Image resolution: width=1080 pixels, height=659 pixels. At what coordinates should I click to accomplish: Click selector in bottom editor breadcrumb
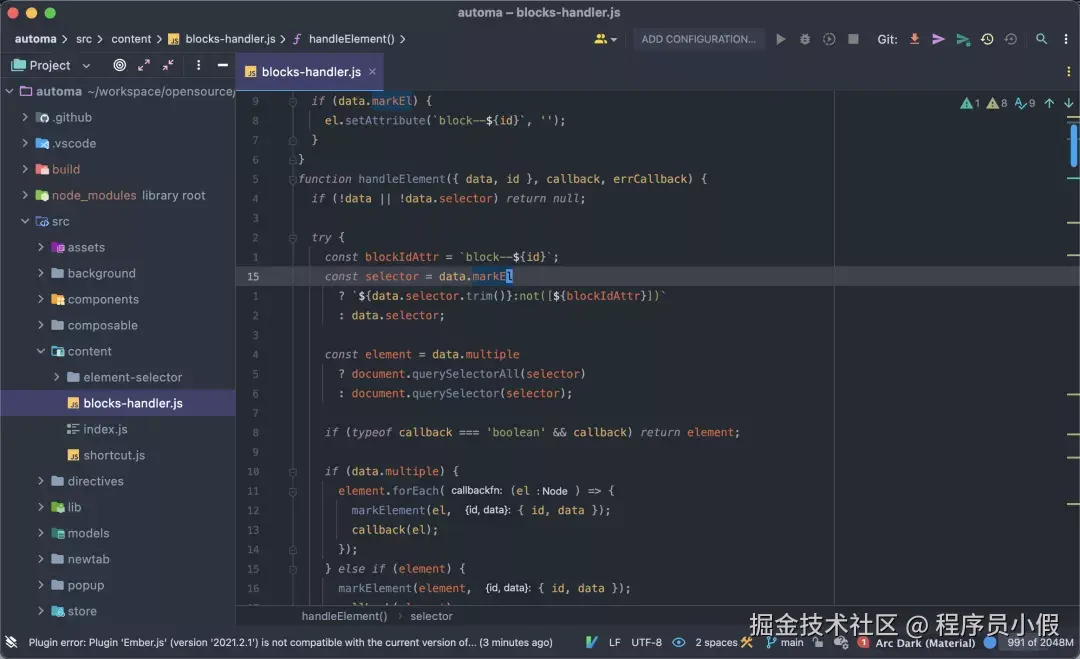tap(431, 616)
